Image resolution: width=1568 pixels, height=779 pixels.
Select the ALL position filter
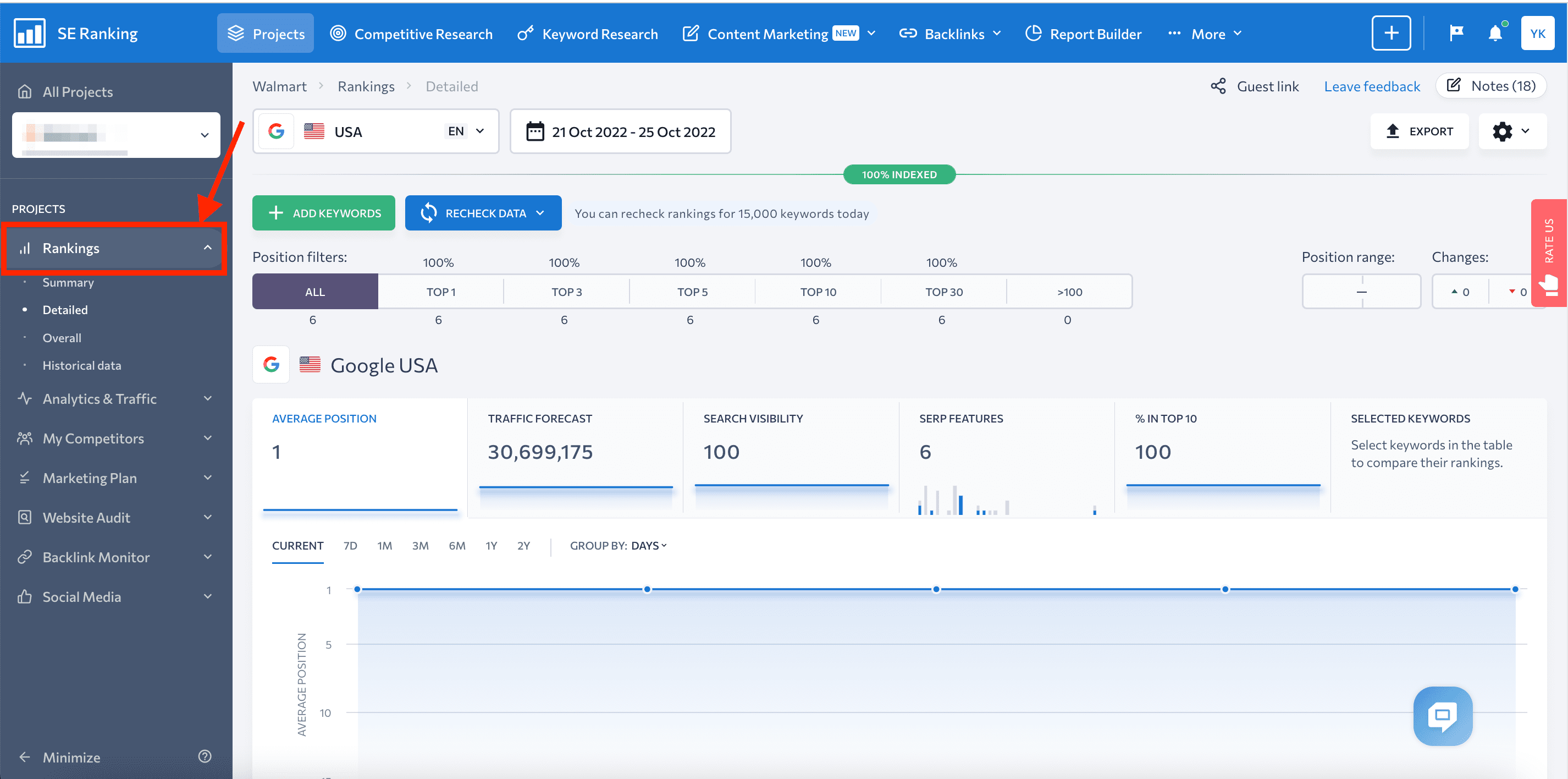click(x=316, y=292)
